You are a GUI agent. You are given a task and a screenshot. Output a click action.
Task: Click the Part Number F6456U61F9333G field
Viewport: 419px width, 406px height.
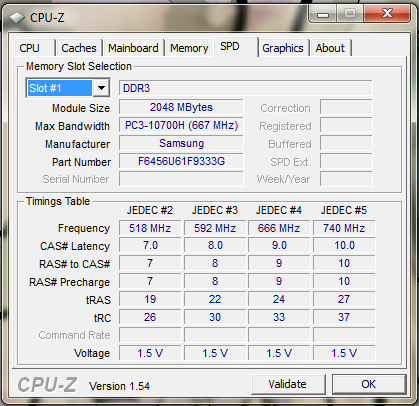point(181,161)
